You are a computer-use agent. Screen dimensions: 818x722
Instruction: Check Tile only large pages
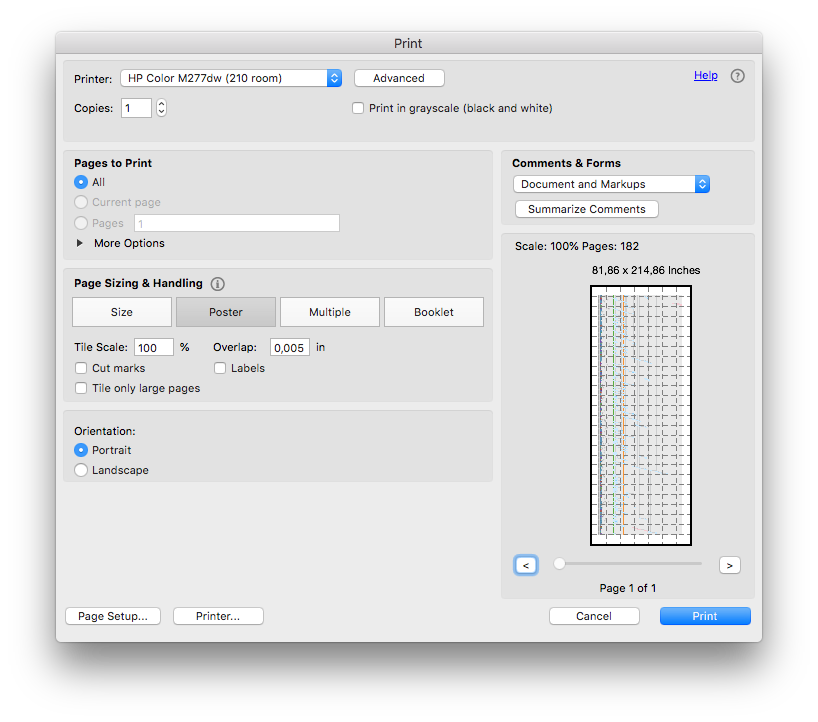81,388
